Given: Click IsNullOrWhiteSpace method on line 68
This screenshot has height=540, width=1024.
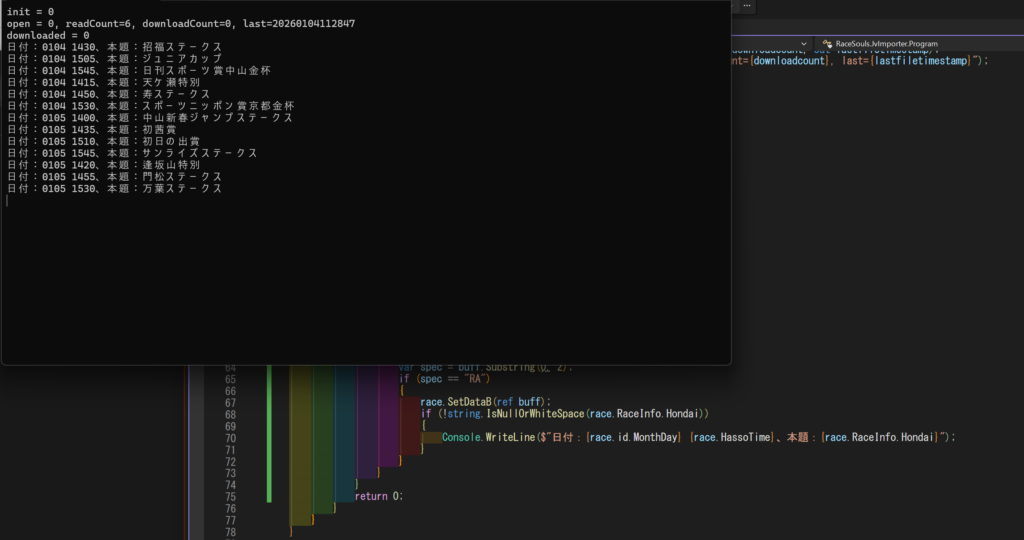Looking at the screenshot, I should click(x=532, y=414).
